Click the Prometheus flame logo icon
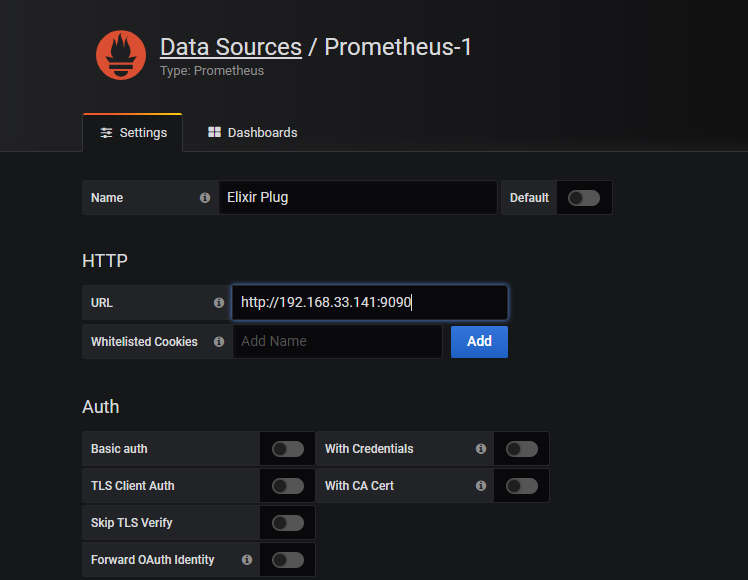Image resolution: width=748 pixels, height=580 pixels. [x=121, y=55]
